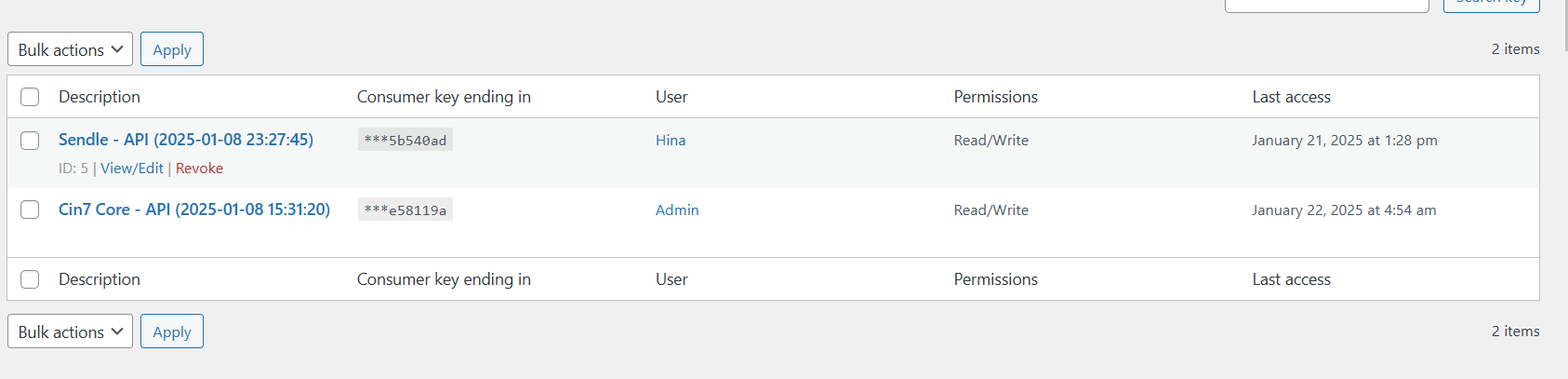Image resolution: width=1568 pixels, height=379 pixels.
Task: Click the top "2 items" count text
Action: click(1515, 49)
